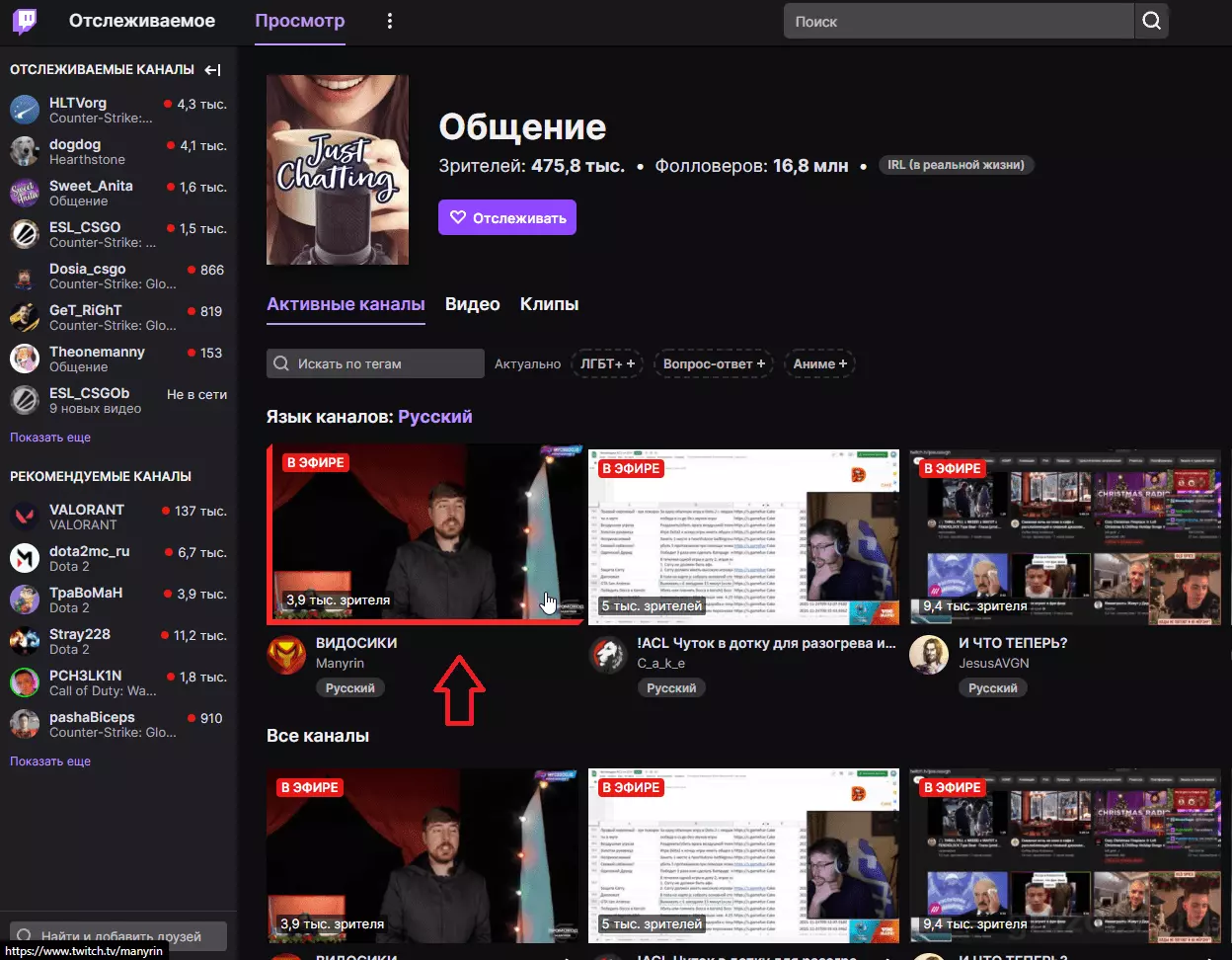Click the Русский channel language link
Screen dimensions: 1232x960
click(435, 417)
